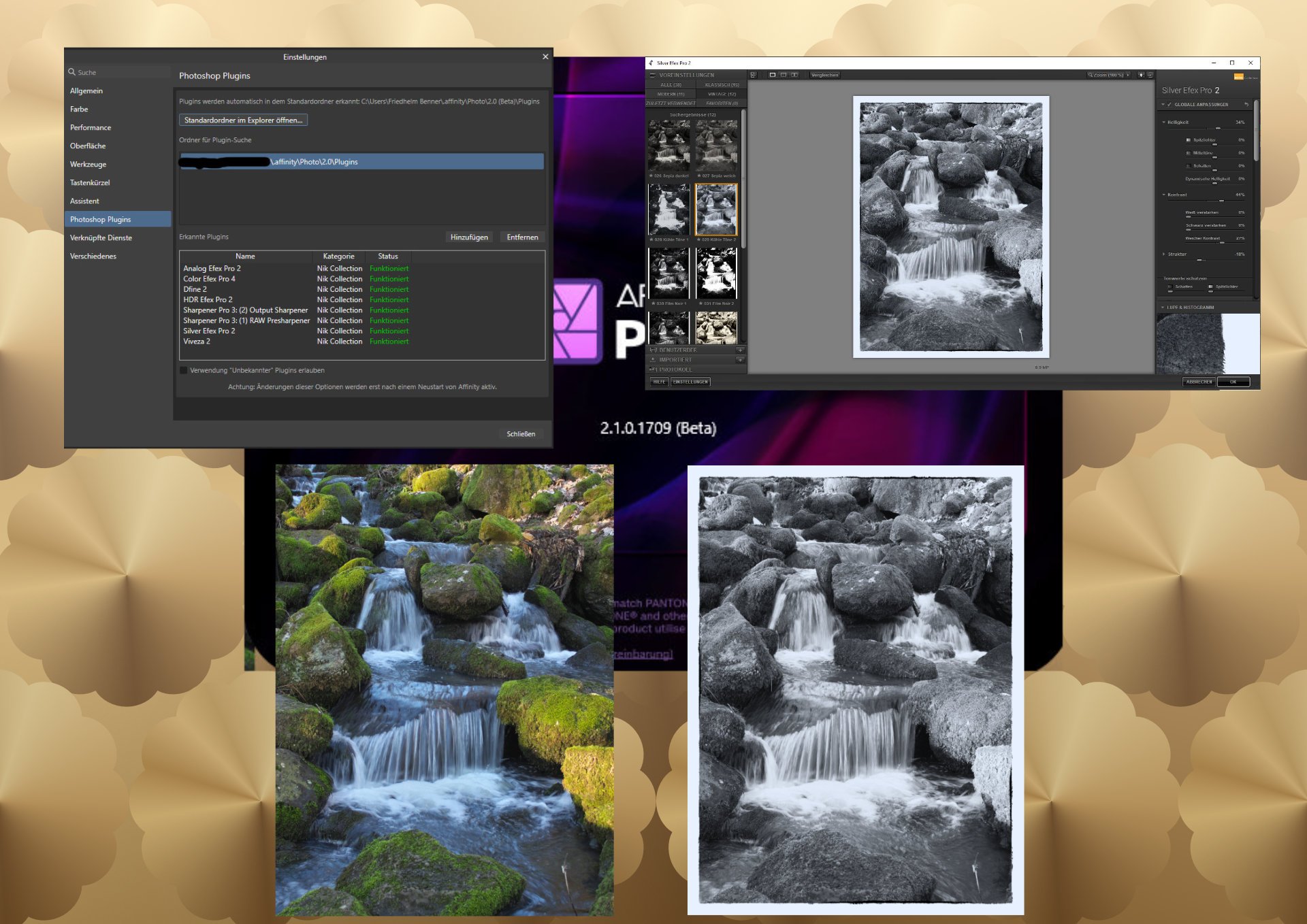Click Standardordner im Explorer öffnen button

tap(243, 120)
